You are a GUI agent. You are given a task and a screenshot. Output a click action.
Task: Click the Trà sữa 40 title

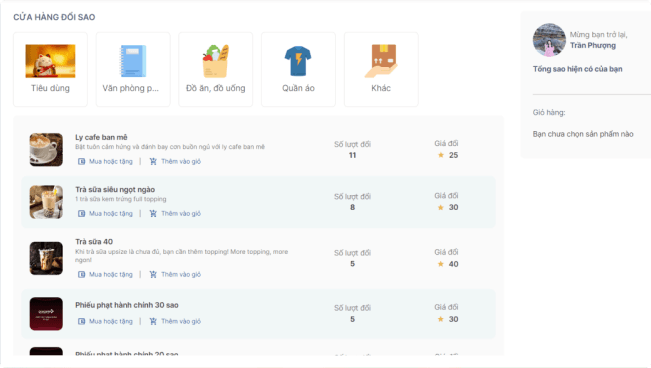click(94, 242)
